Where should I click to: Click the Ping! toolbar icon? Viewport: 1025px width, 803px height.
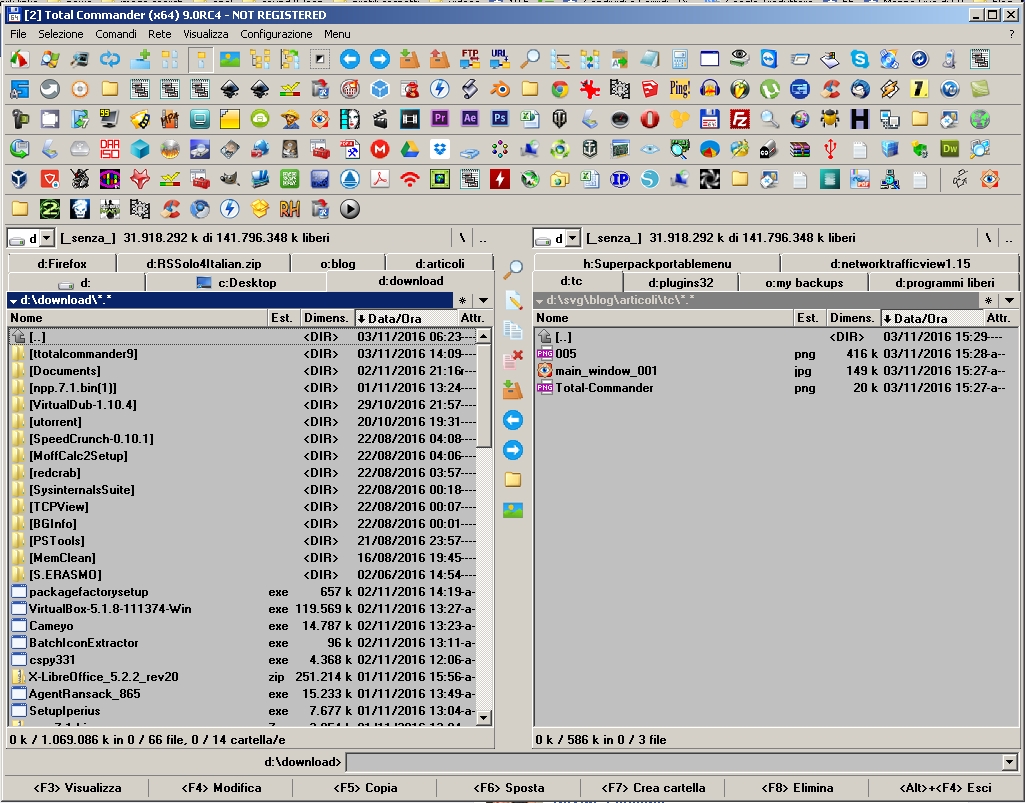680,89
